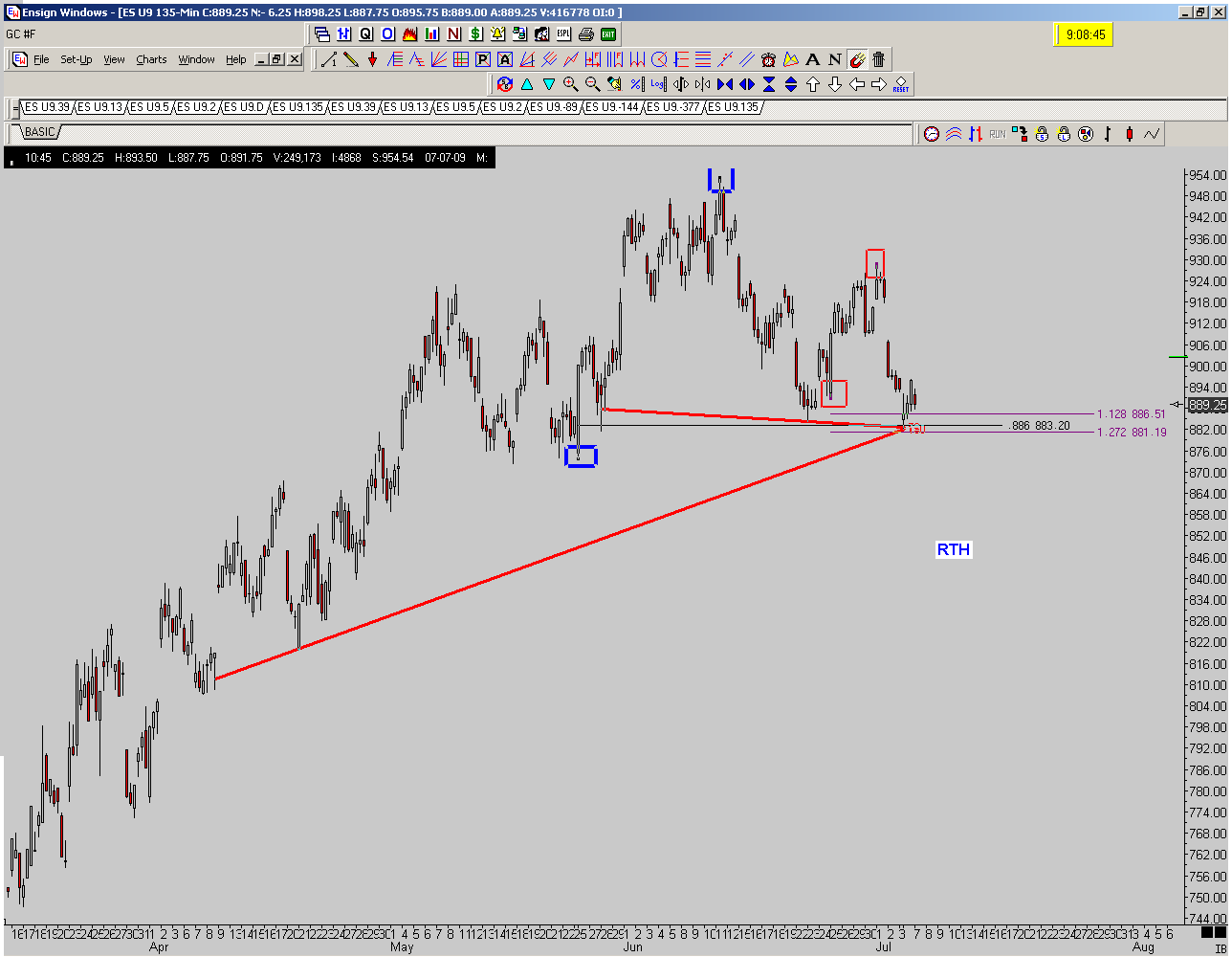Click the flame icon in top toolbar
Image resolution: width=1232 pixels, height=957 pixels.
409,33
